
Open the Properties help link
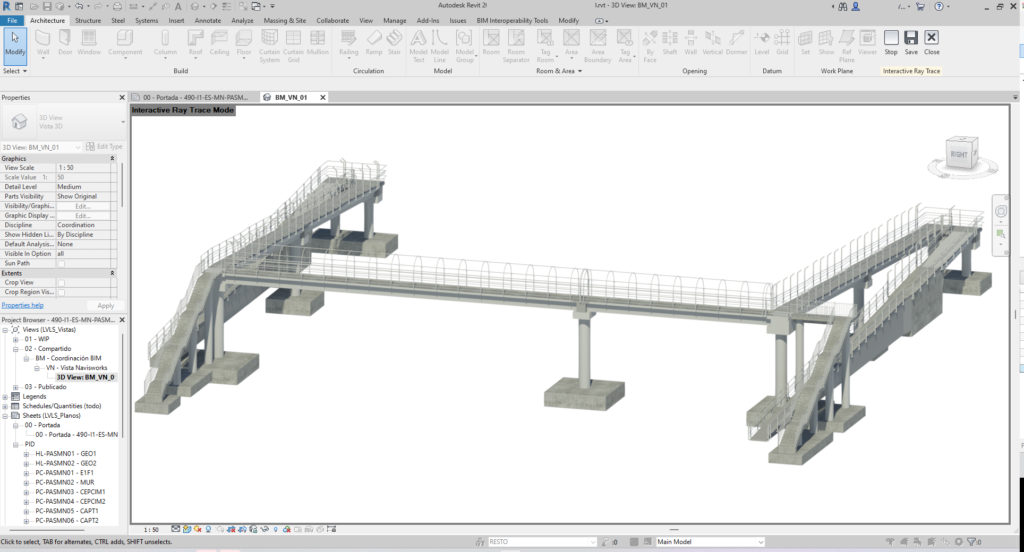click(x=22, y=305)
